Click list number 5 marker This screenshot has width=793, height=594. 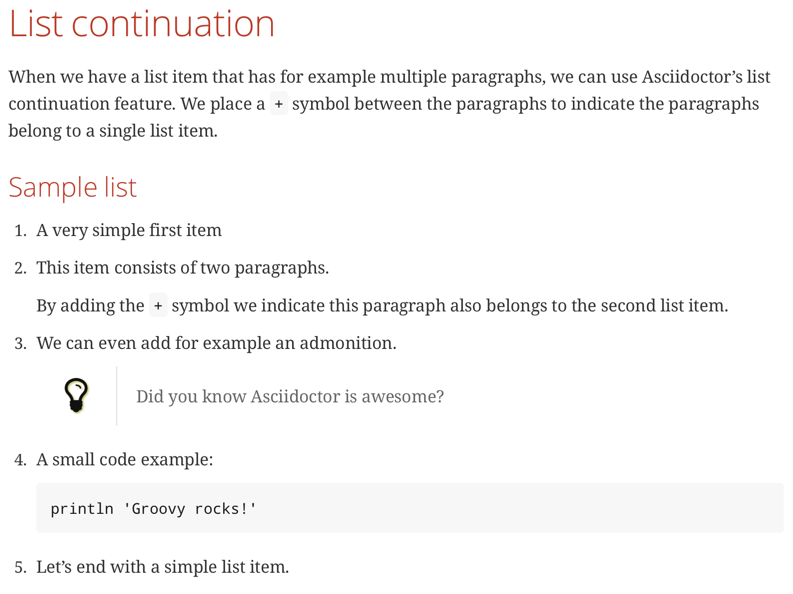click(x=20, y=568)
